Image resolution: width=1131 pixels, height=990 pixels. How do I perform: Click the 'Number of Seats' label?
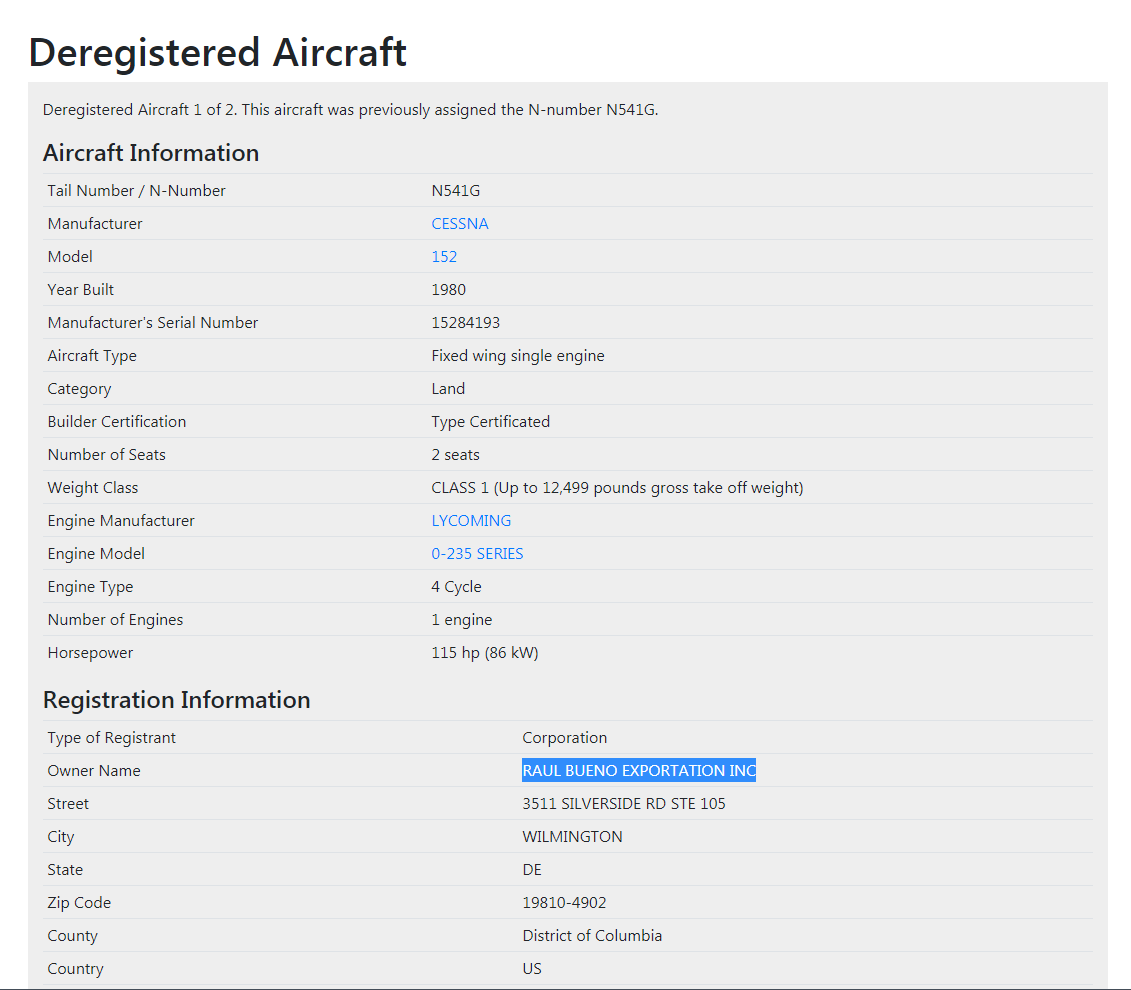point(107,455)
